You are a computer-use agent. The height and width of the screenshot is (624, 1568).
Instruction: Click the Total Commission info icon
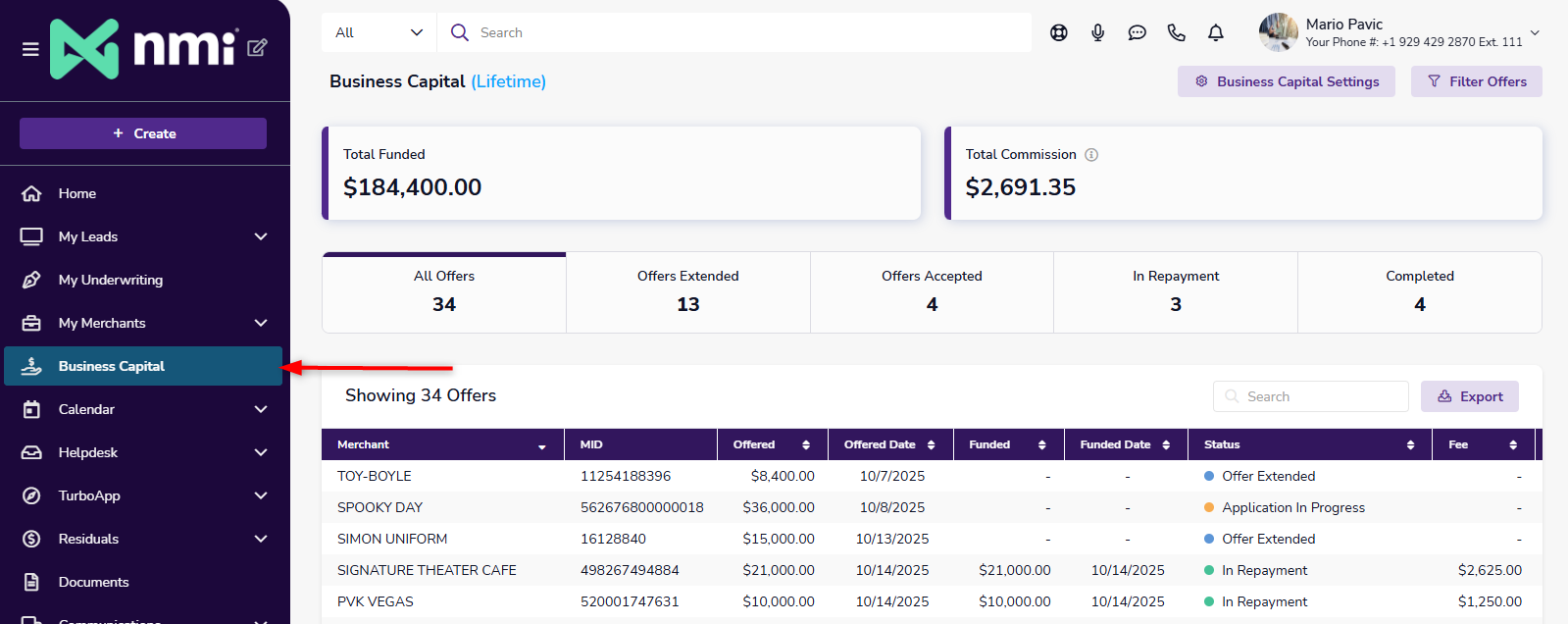(1091, 155)
